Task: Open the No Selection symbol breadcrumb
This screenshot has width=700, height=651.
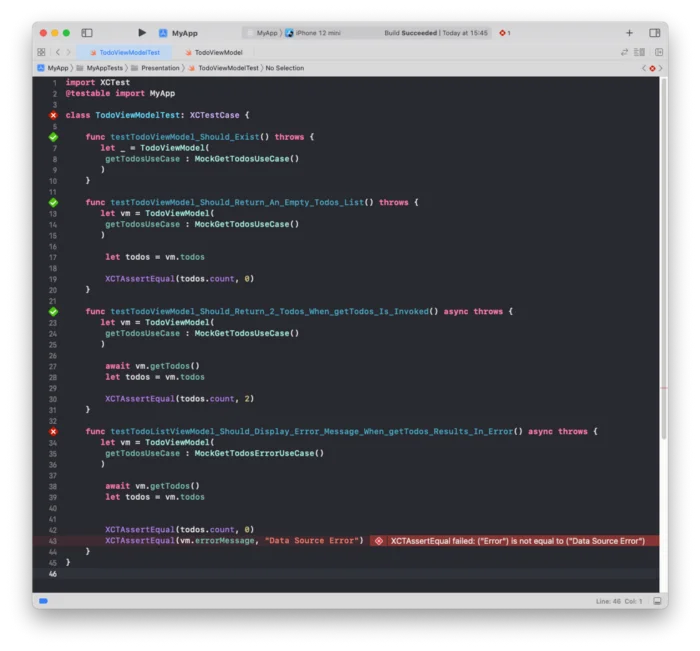Action: tap(285, 68)
